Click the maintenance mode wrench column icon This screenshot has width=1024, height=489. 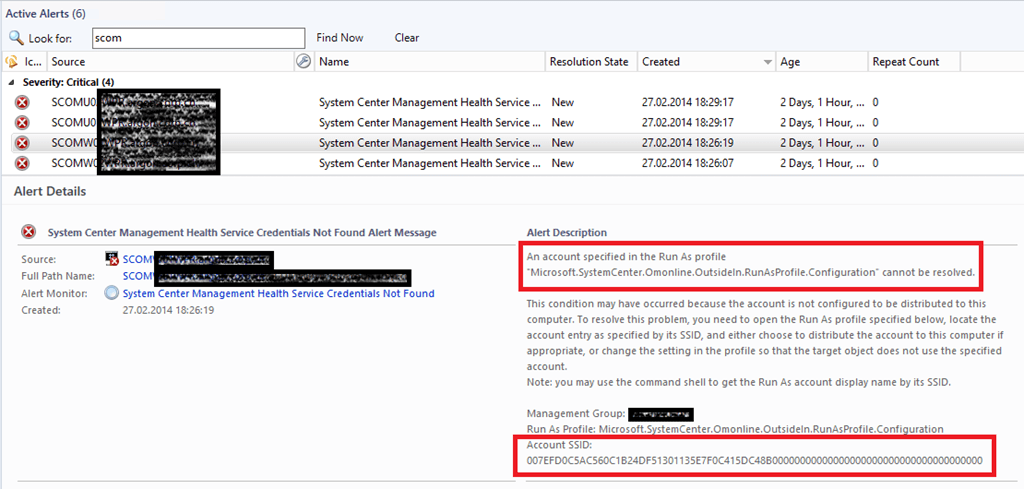304,61
